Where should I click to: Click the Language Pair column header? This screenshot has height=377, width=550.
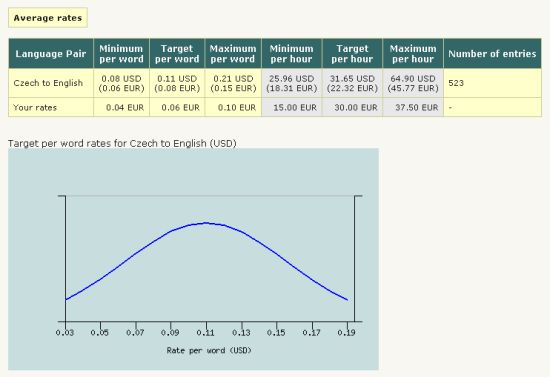(51, 53)
